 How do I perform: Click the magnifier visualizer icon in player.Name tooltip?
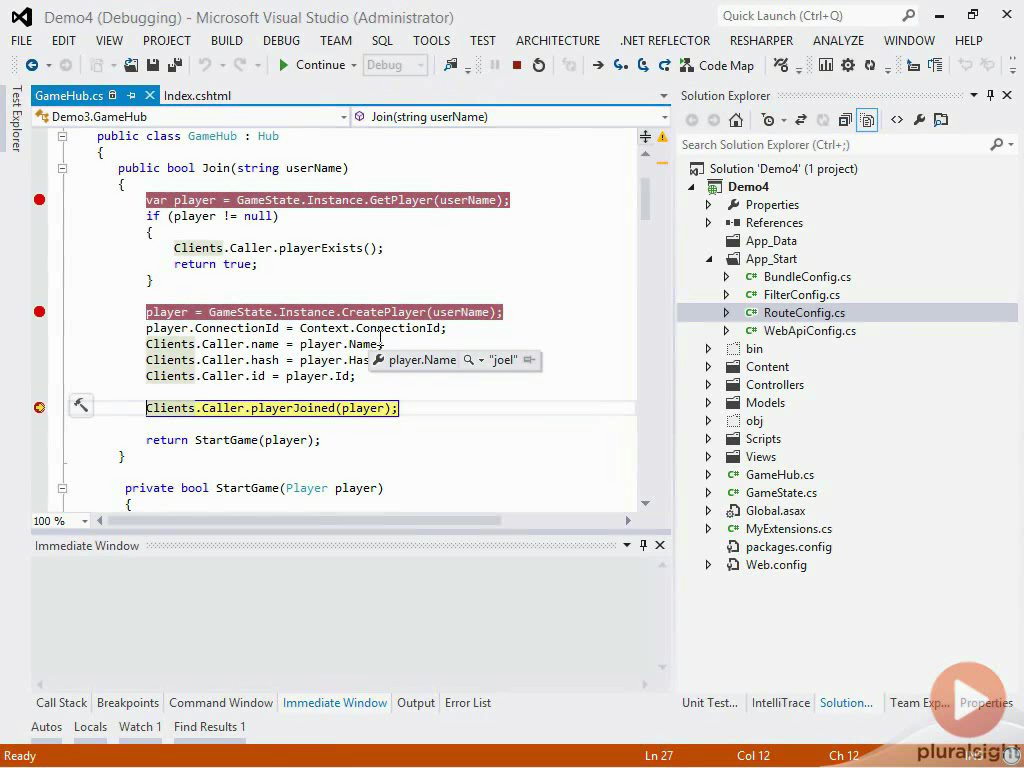[x=468, y=360]
